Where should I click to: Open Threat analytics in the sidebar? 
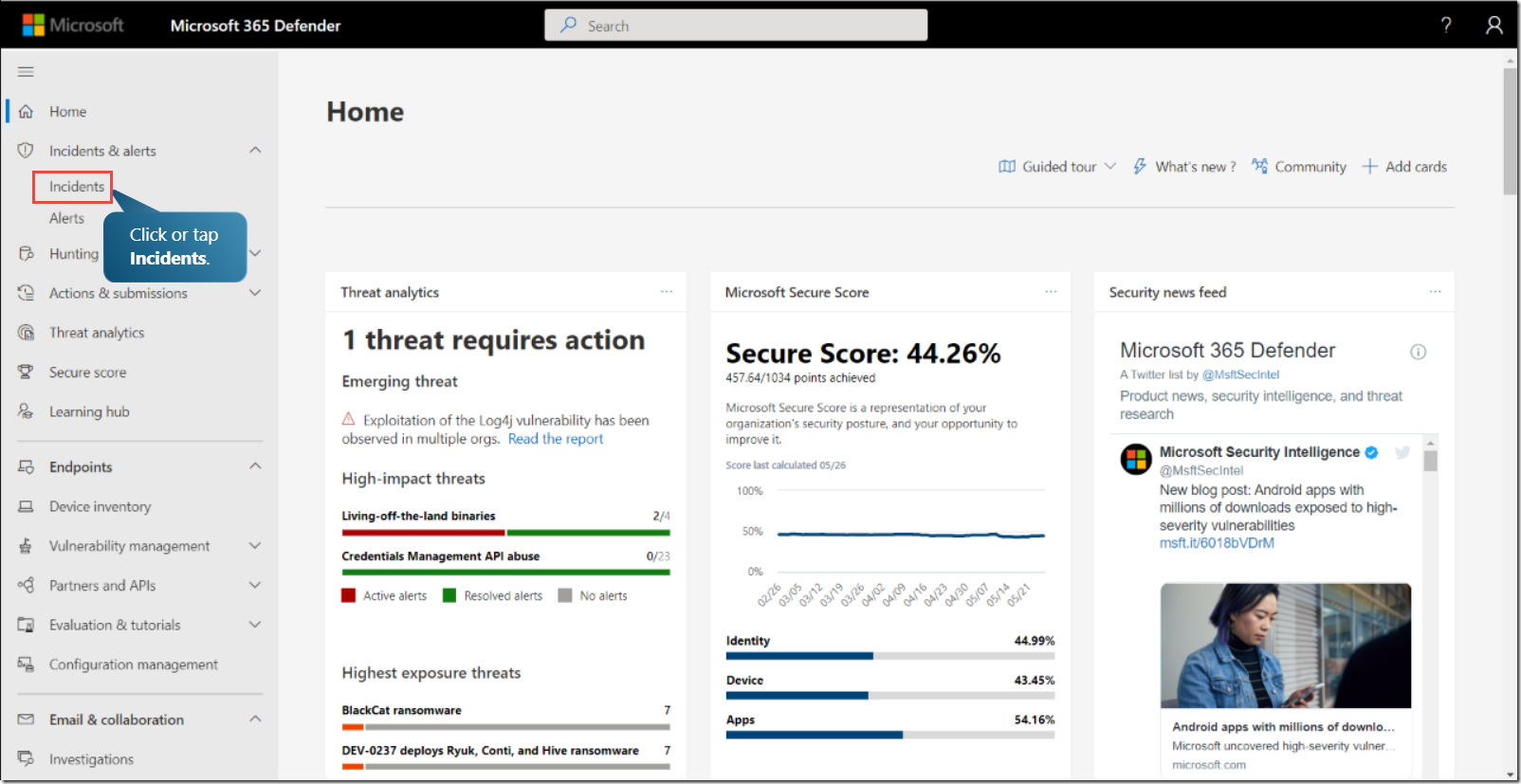click(97, 333)
